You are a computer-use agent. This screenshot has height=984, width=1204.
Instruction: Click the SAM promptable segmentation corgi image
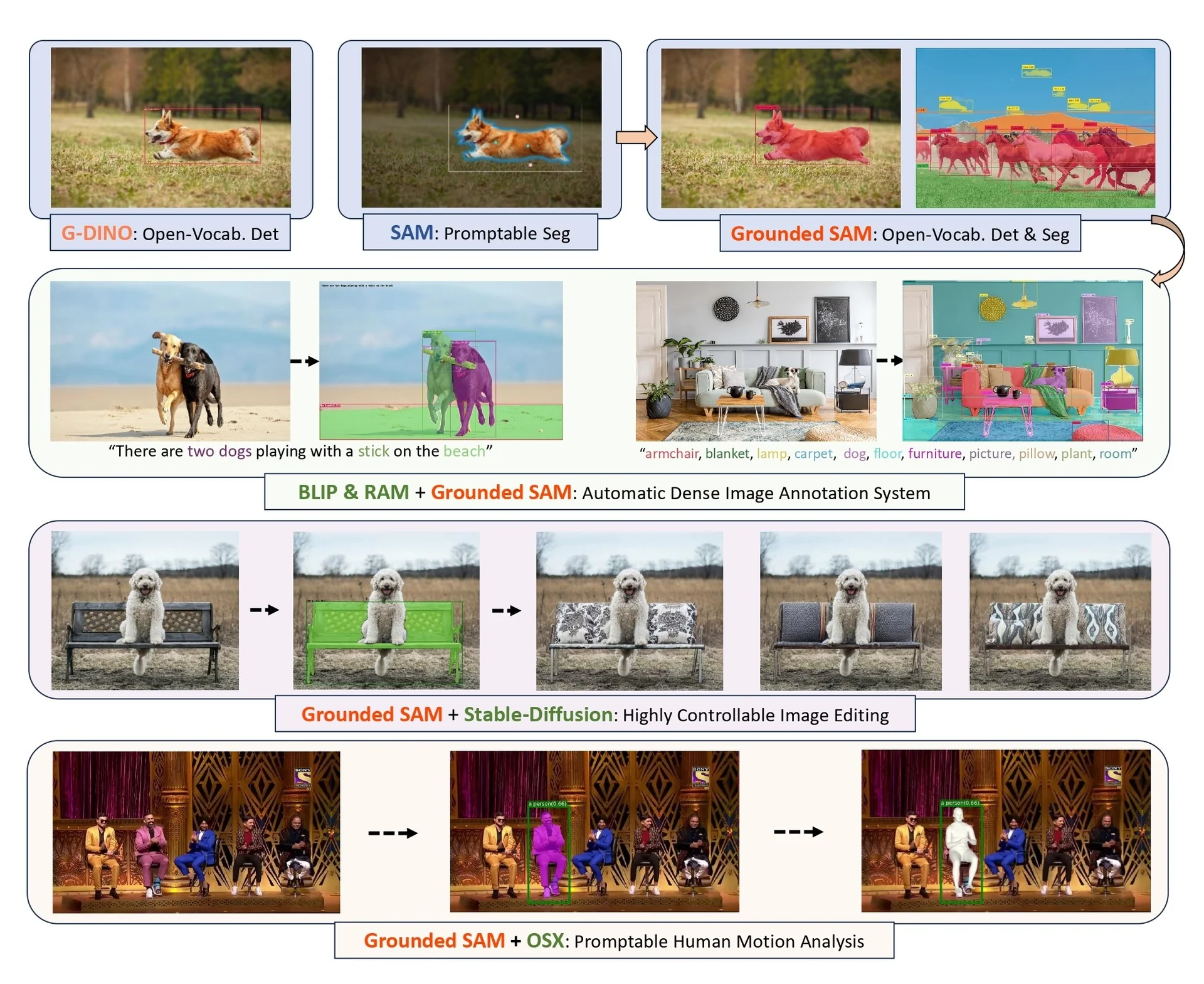[481, 127]
